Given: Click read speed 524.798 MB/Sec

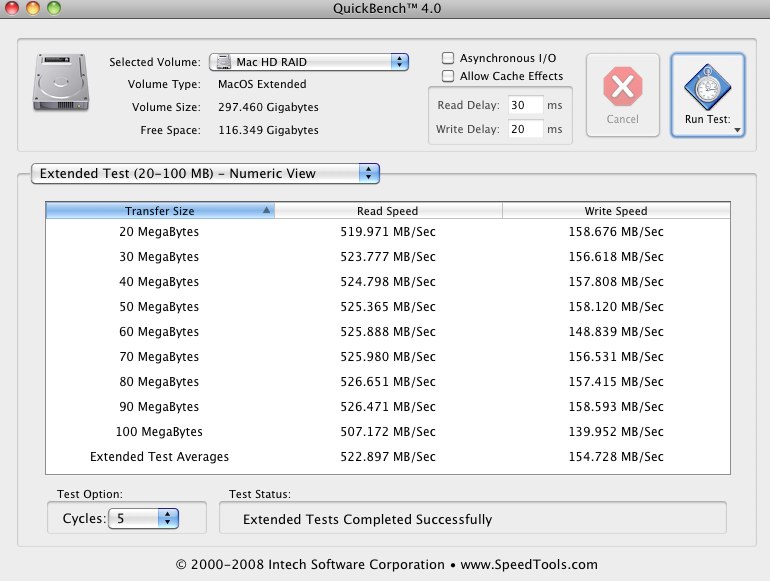Looking at the screenshot, I should (x=388, y=281).
